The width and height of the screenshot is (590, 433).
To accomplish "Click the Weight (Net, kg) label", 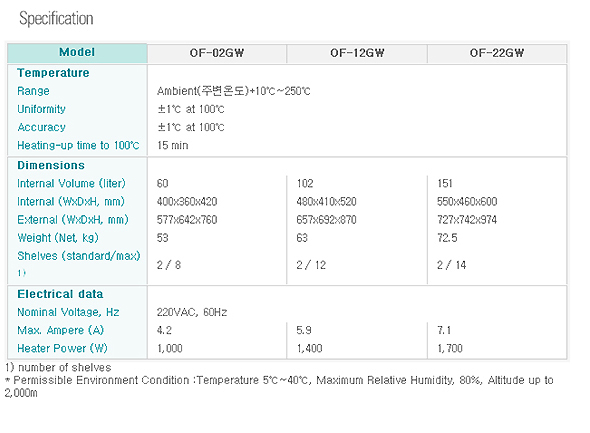I will [x=58, y=238].
